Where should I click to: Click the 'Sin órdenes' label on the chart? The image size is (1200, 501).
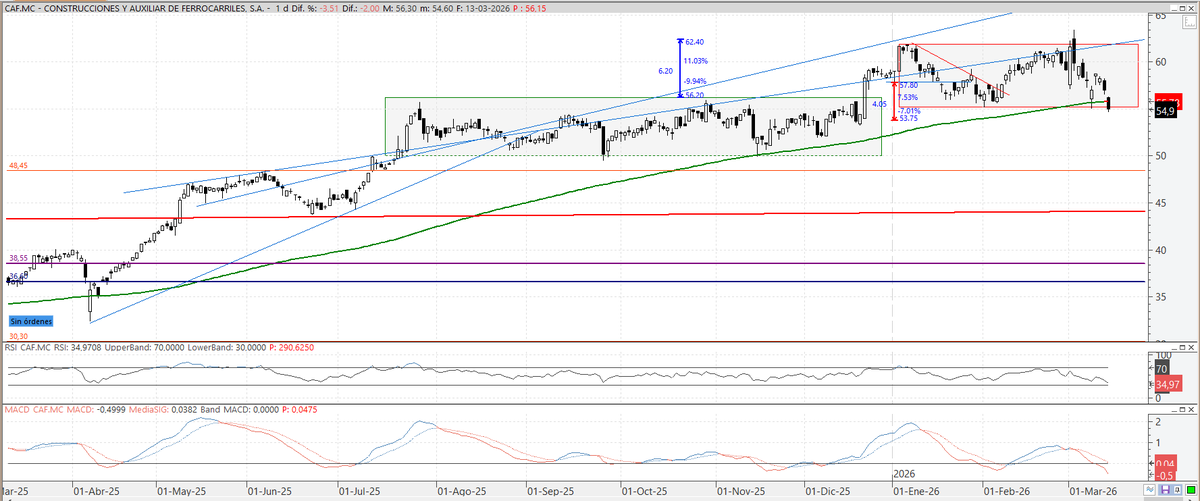[31, 321]
